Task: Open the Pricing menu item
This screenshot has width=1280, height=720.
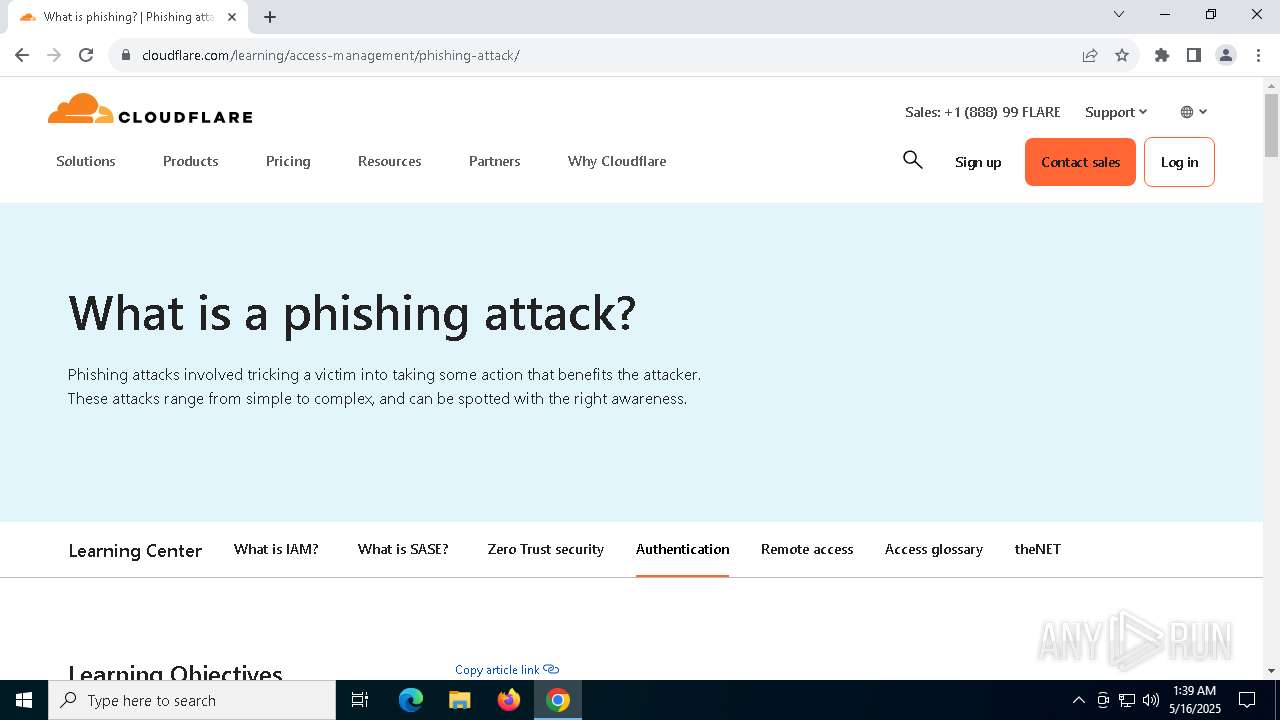Action: pos(288,161)
